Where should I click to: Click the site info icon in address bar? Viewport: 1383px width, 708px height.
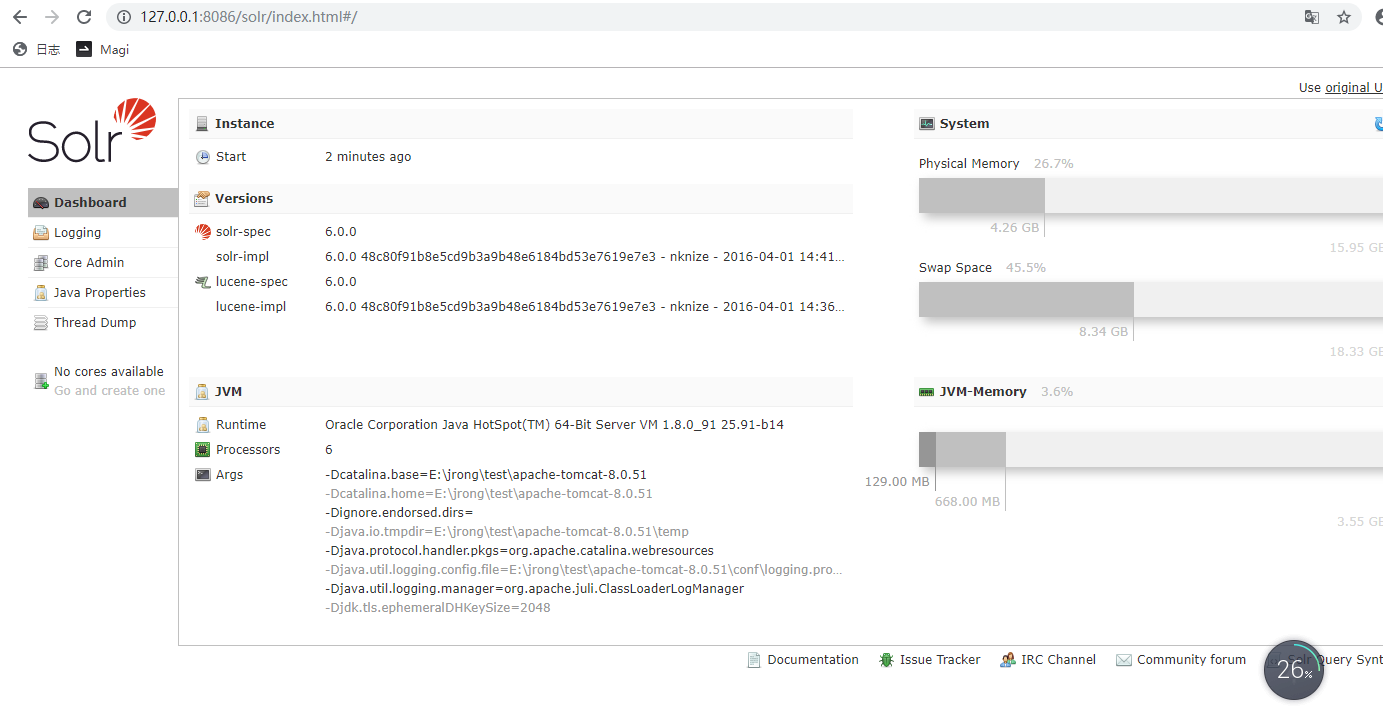[124, 17]
